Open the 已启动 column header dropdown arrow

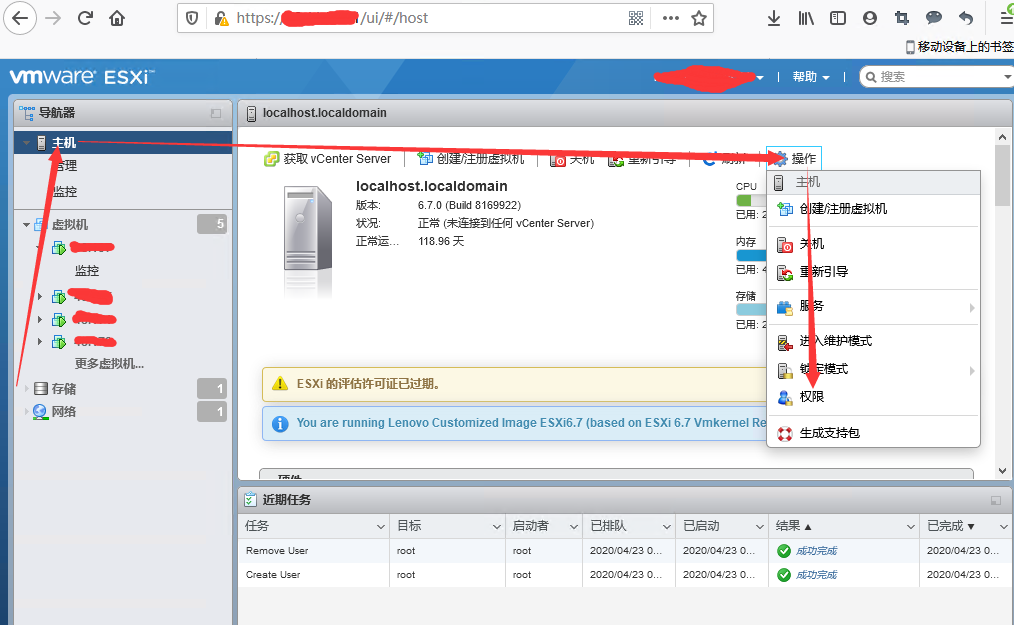coord(760,527)
